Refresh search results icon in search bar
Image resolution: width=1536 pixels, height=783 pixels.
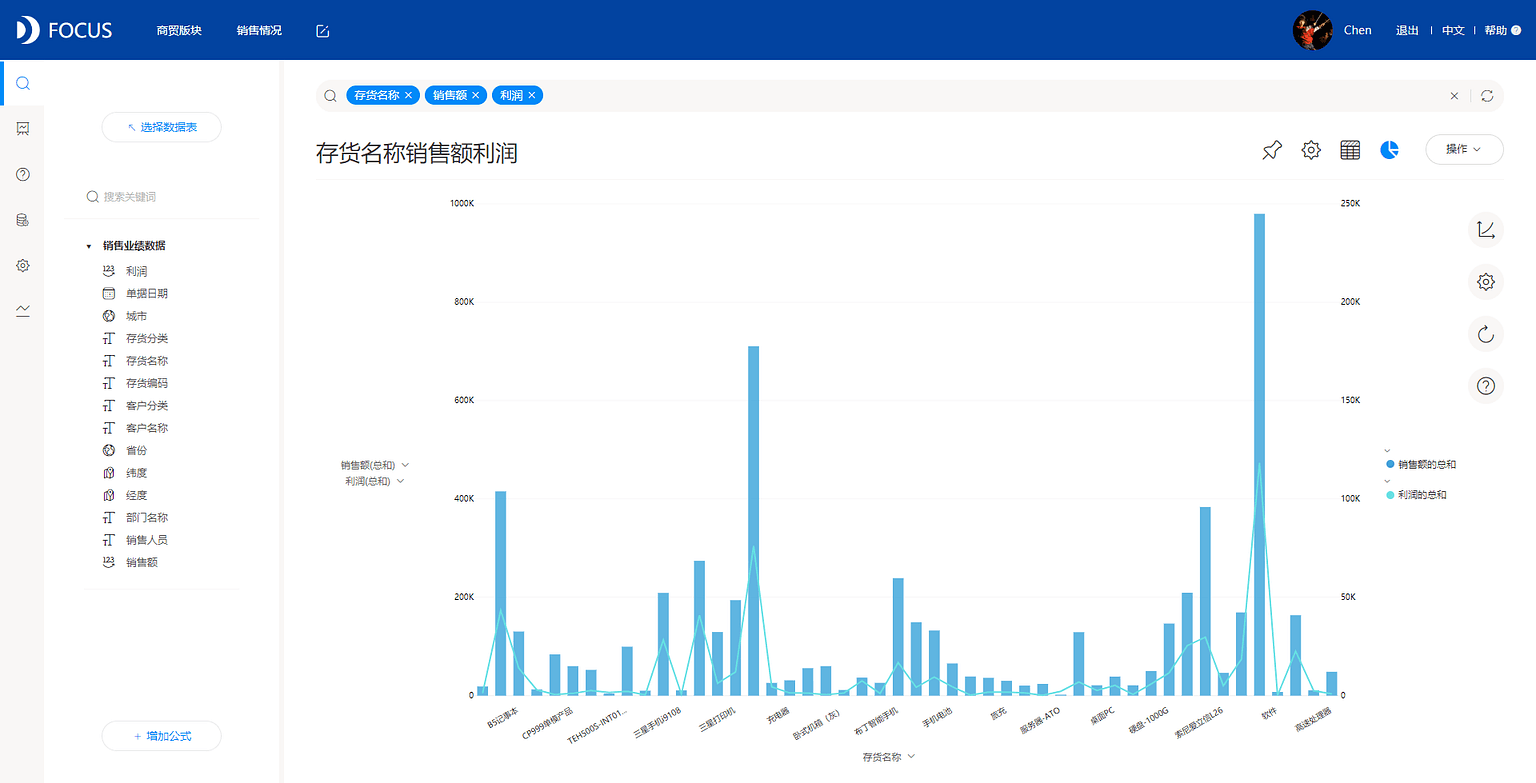point(1487,96)
